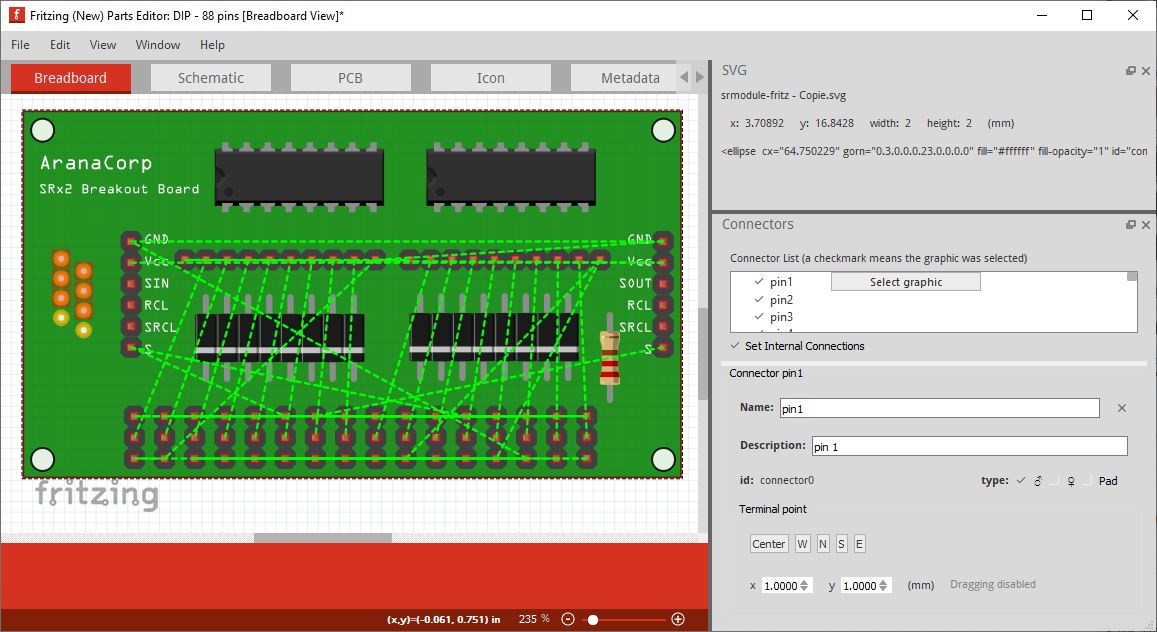Image resolution: width=1157 pixels, height=632 pixels.
Task: Set terminal point to Center
Action: click(x=768, y=544)
